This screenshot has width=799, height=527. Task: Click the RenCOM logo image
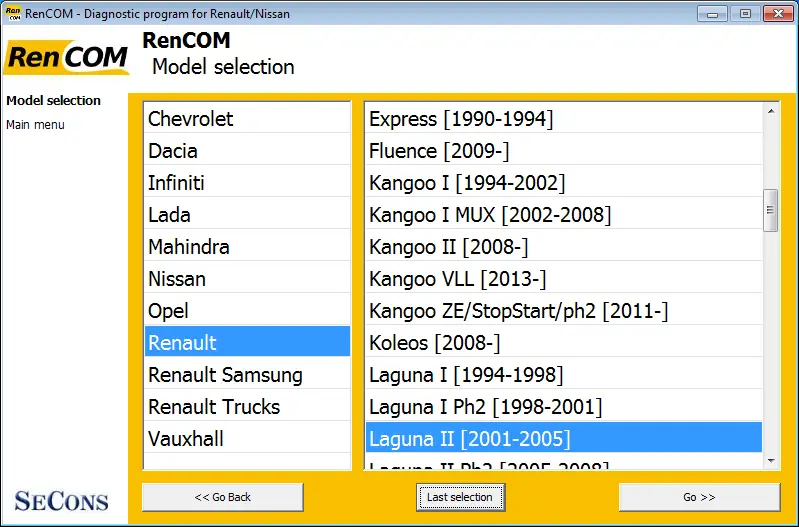click(66, 57)
